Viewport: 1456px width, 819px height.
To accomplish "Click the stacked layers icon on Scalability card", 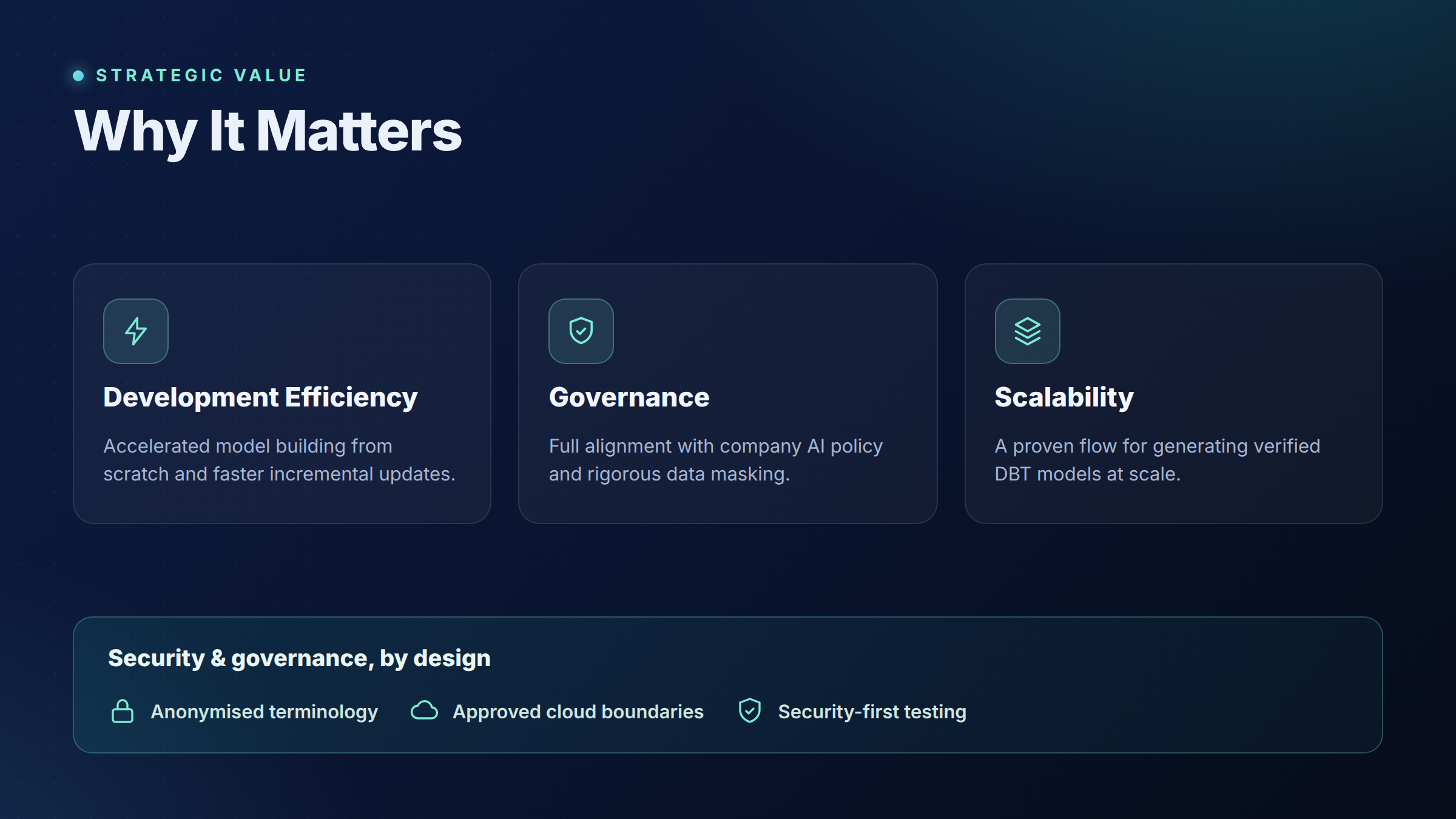I will (x=1028, y=331).
